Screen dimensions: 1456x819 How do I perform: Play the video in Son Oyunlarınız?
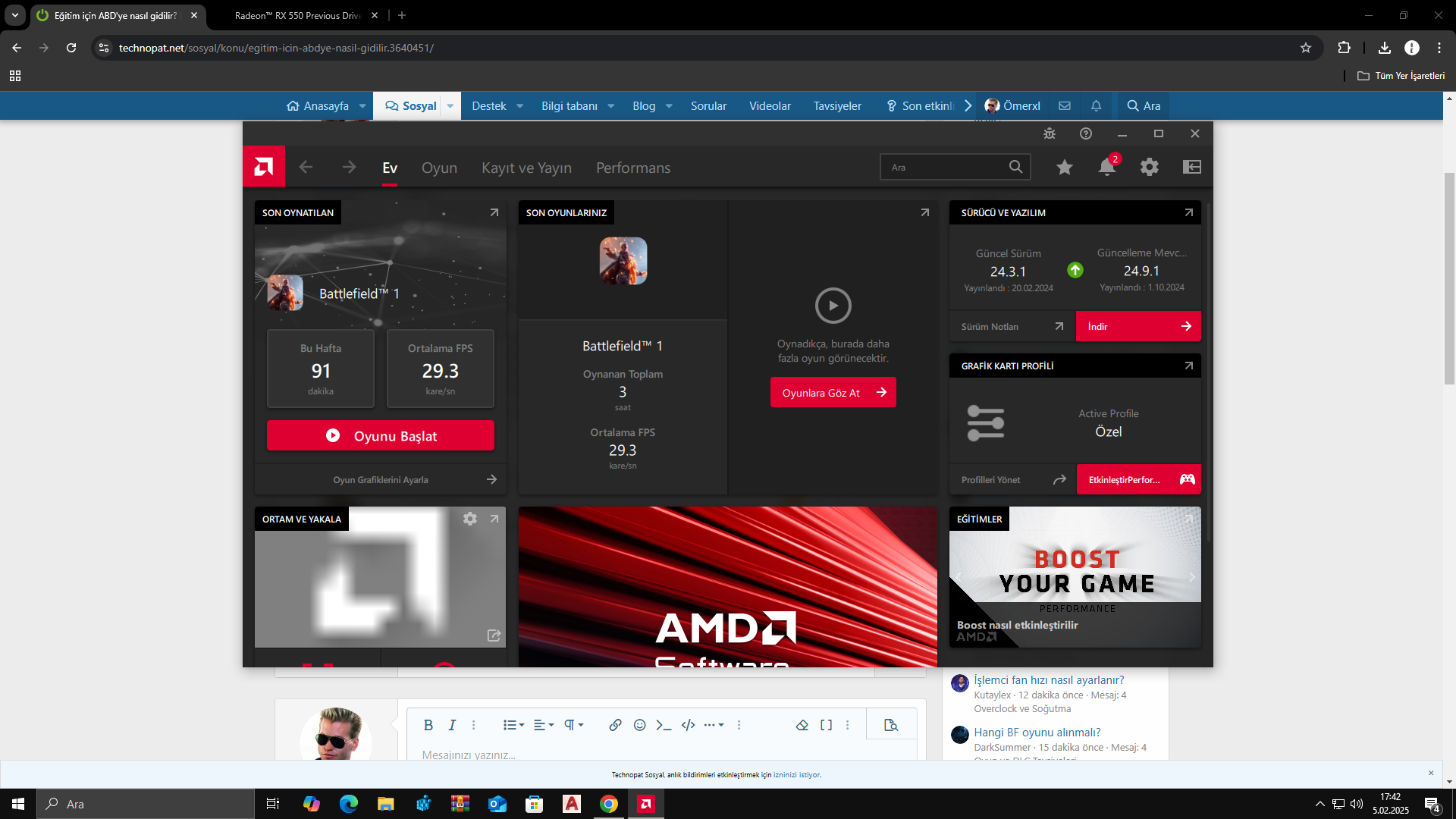pyautogui.click(x=833, y=306)
